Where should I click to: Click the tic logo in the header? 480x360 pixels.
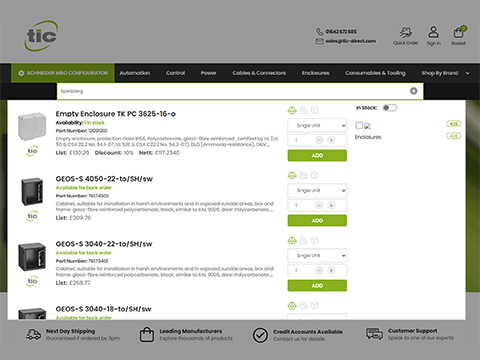pos(41,36)
